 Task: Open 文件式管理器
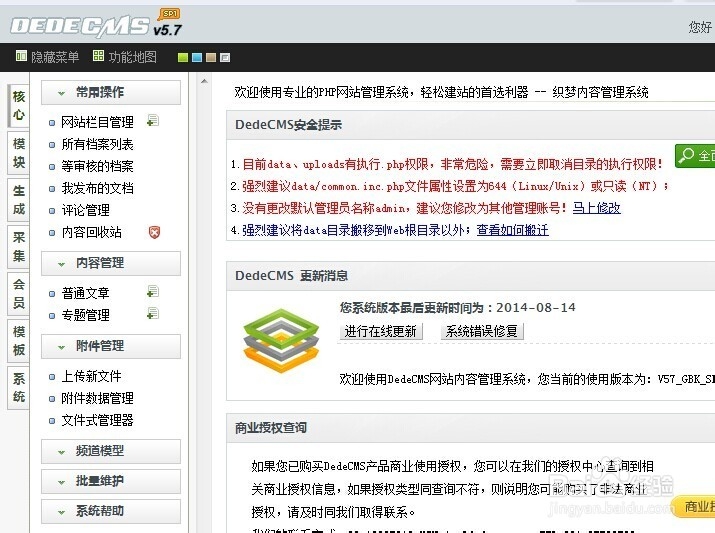tap(97, 420)
